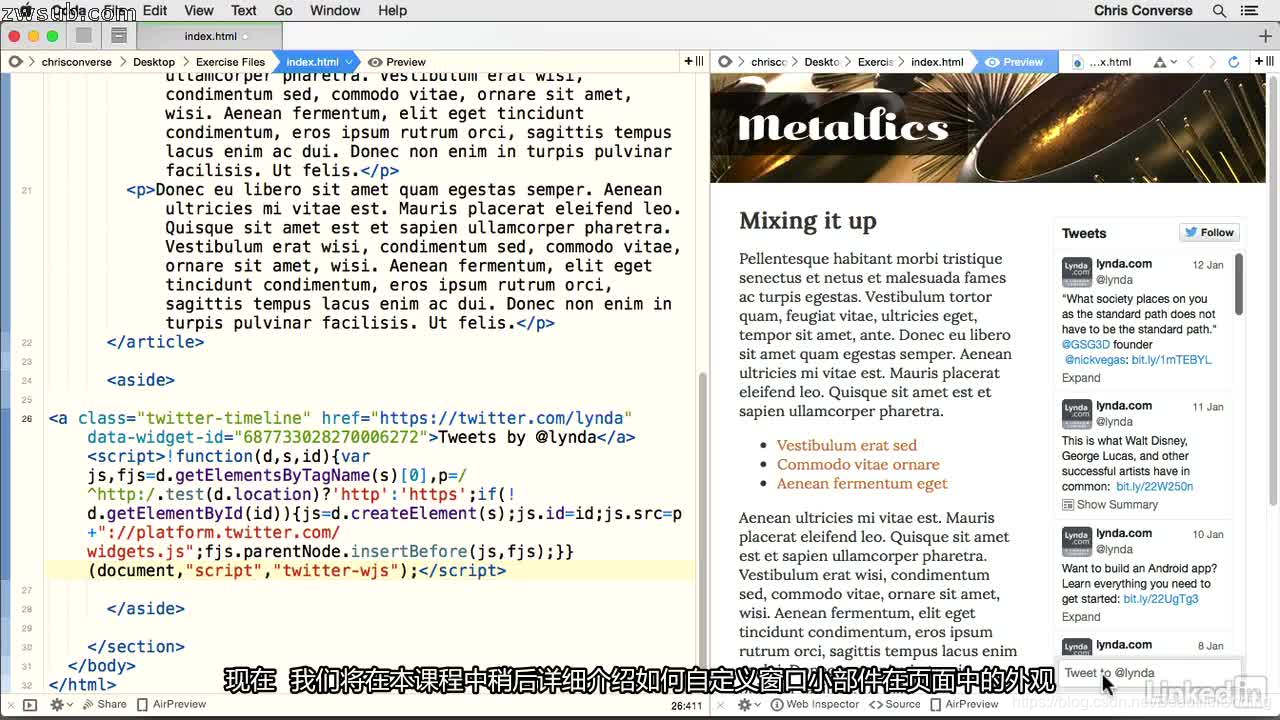Open the @GSG3D mention link
This screenshot has width=1280, height=720.
pyautogui.click(x=1086, y=344)
